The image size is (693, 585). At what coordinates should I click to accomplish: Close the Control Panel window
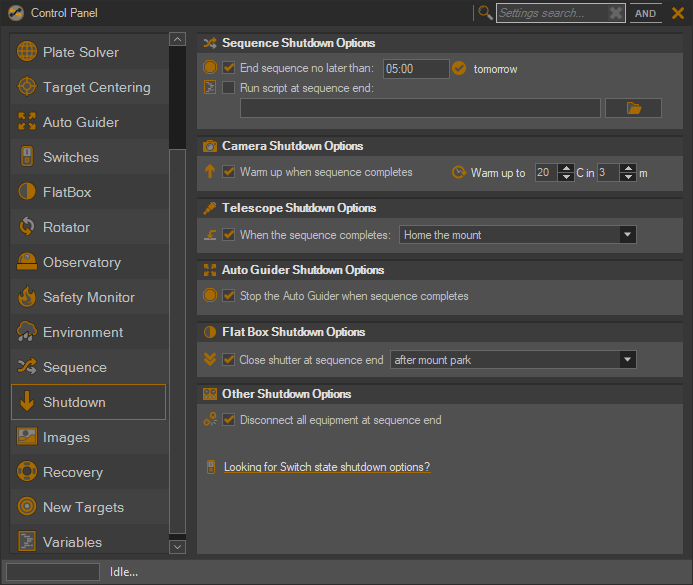click(678, 13)
